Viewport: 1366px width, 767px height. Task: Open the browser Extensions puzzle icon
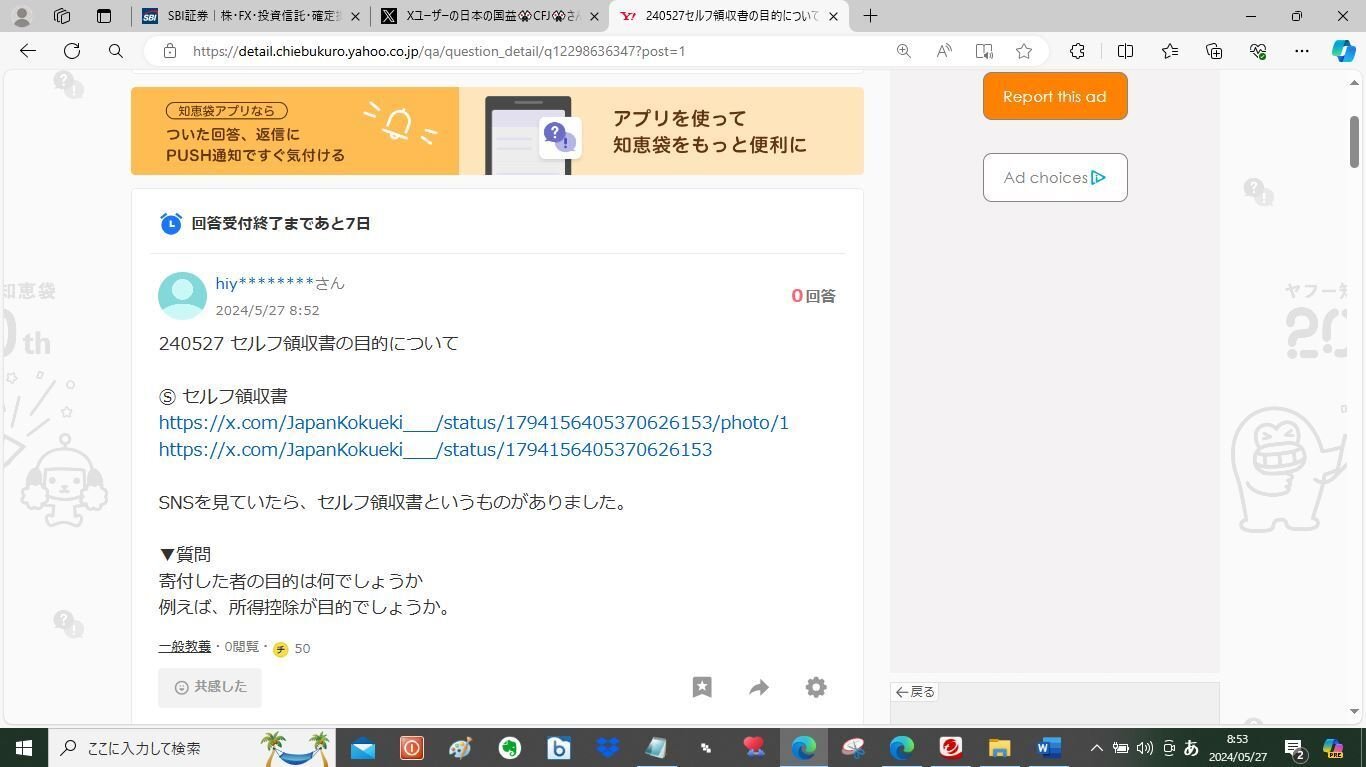click(1076, 51)
